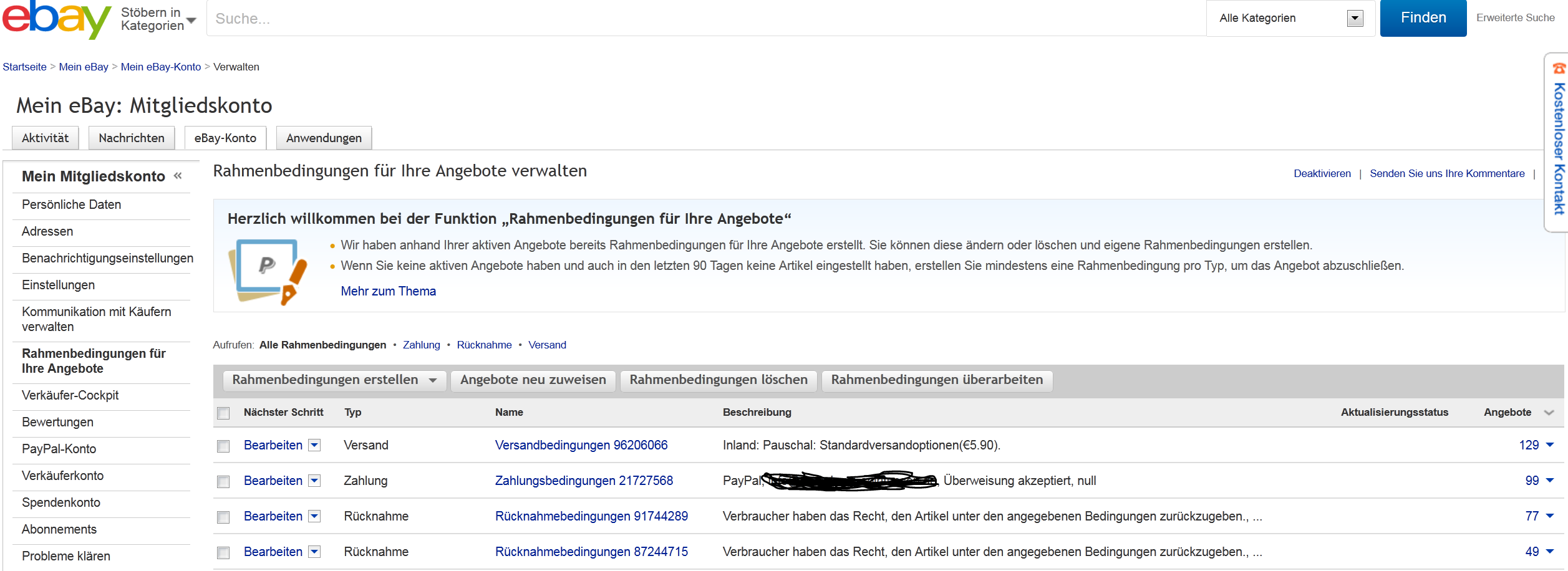Tick checkbox for Zahlungsbedingungen 21727568 row
This screenshot has width=1568, height=571.
(x=223, y=481)
